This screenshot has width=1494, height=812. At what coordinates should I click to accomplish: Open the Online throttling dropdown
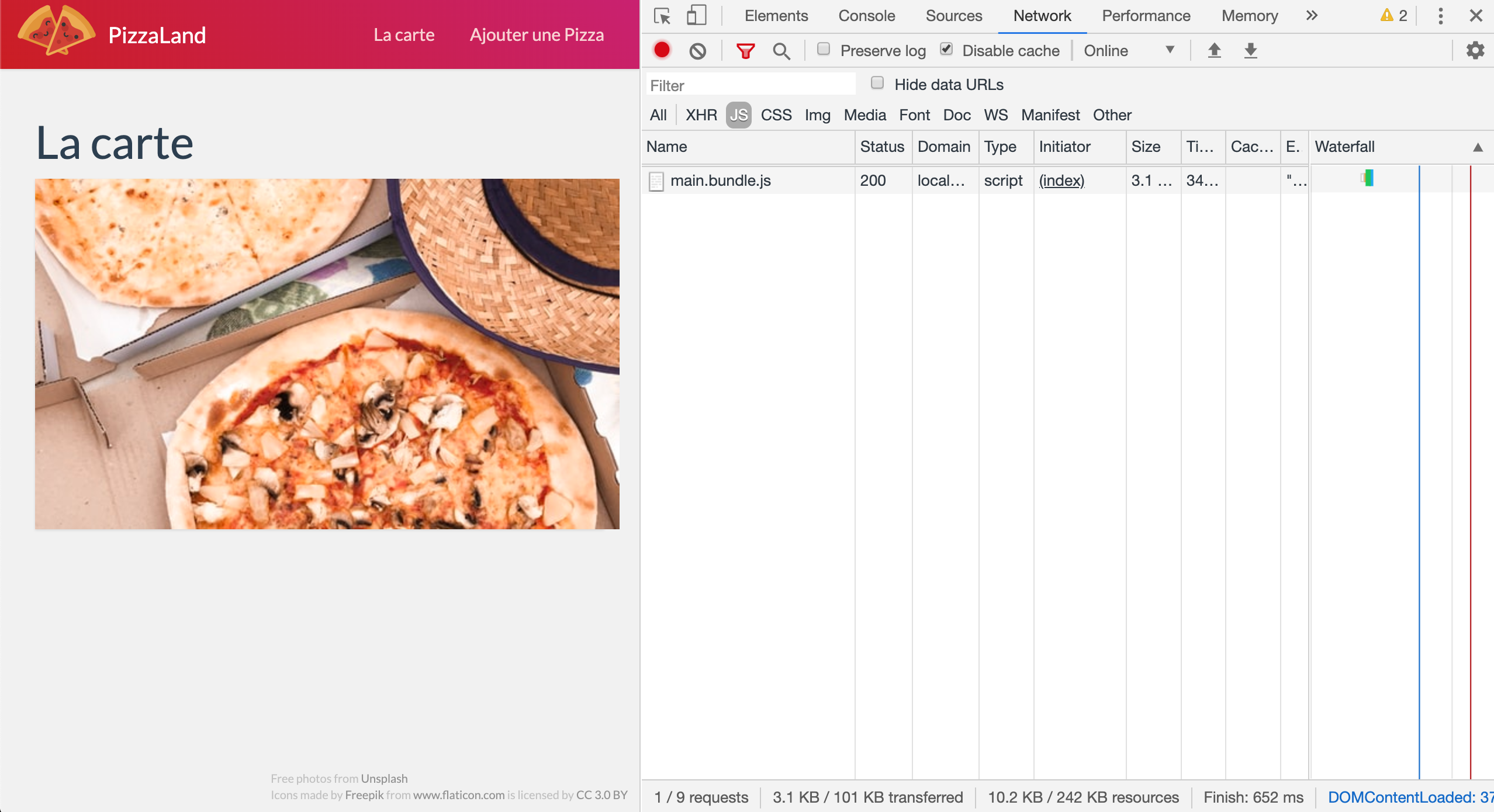click(x=1129, y=51)
